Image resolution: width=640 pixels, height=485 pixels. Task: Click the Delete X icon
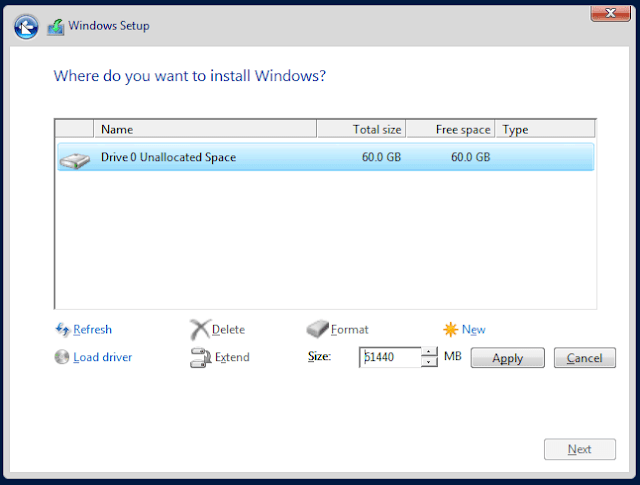pyautogui.click(x=200, y=329)
